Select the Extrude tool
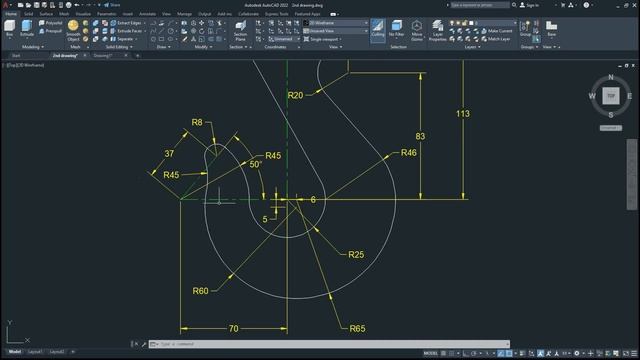The width and height of the screenshot is (640, 360). coord(27,29)
